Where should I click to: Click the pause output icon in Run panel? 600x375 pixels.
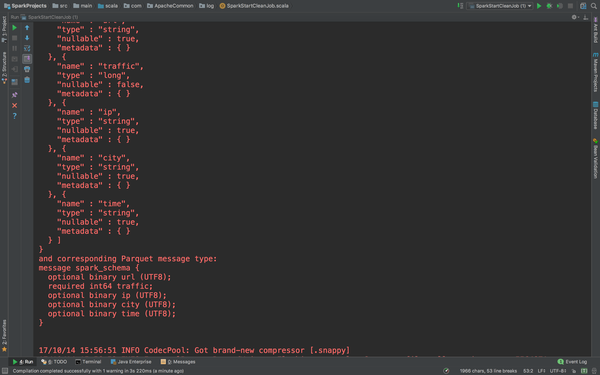(15, 48)
